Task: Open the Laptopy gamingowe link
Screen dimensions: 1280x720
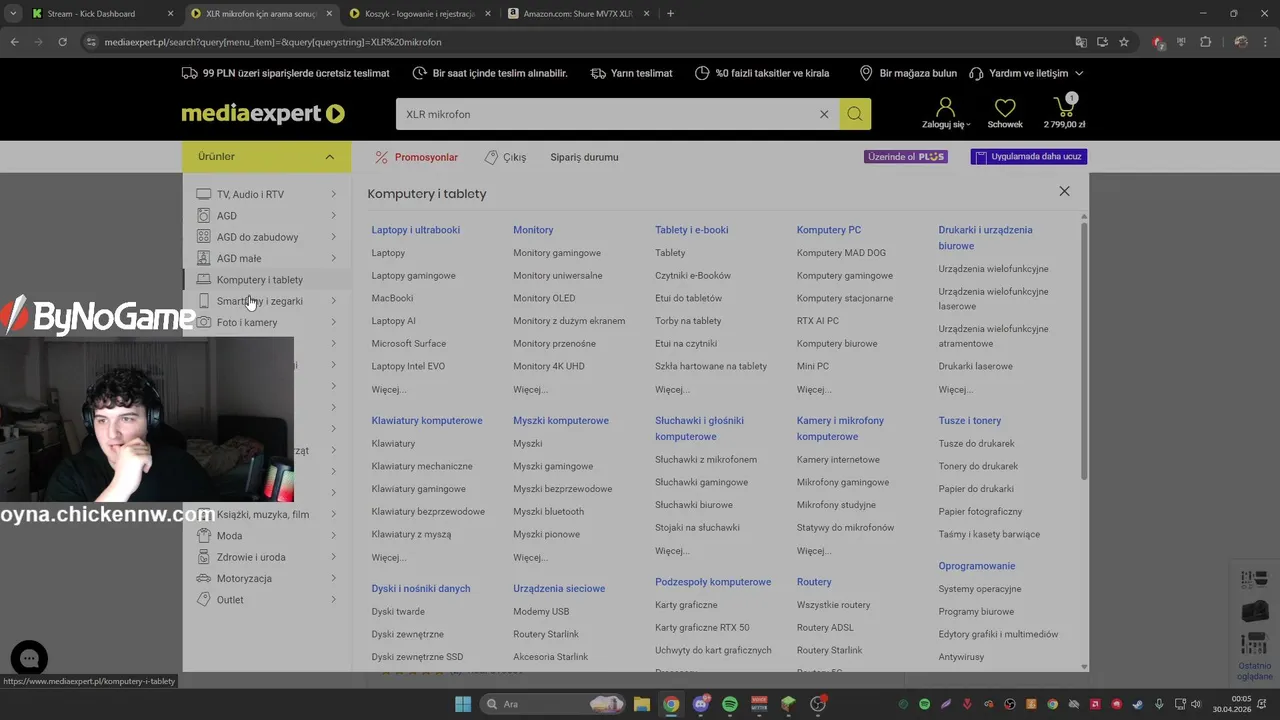Action: pos(413,275)
